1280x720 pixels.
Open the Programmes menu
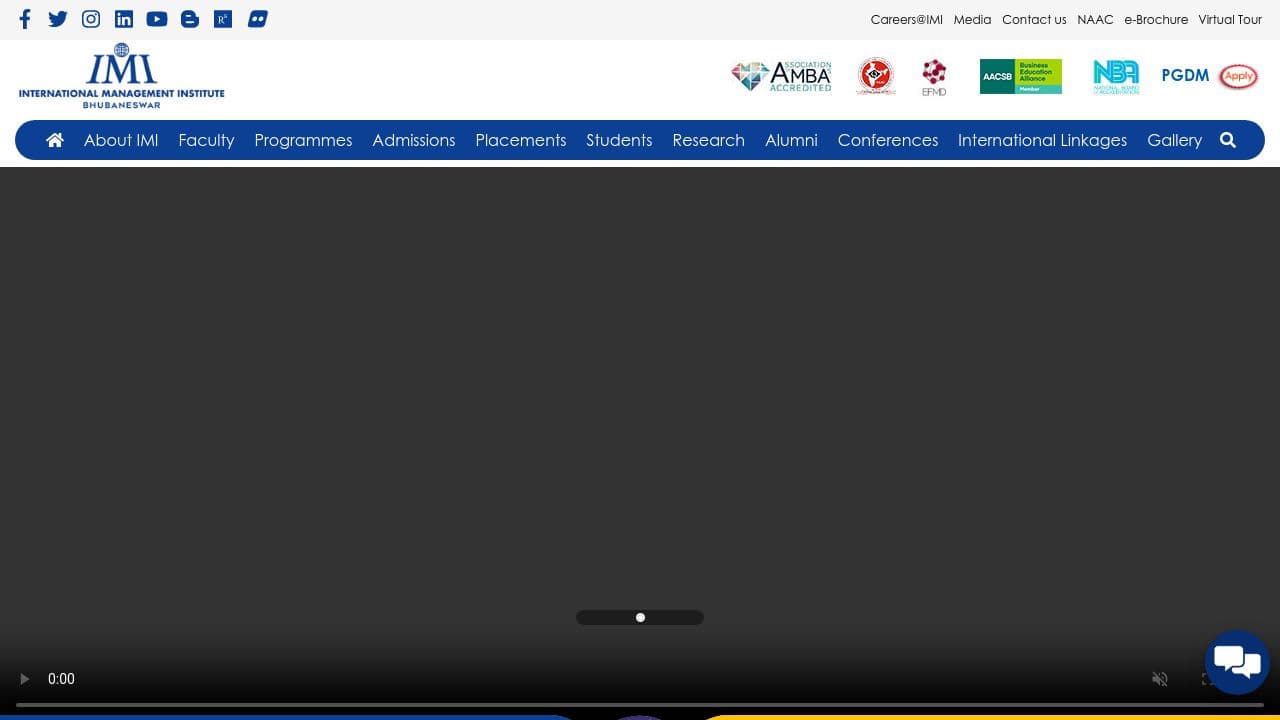[303, 140]
